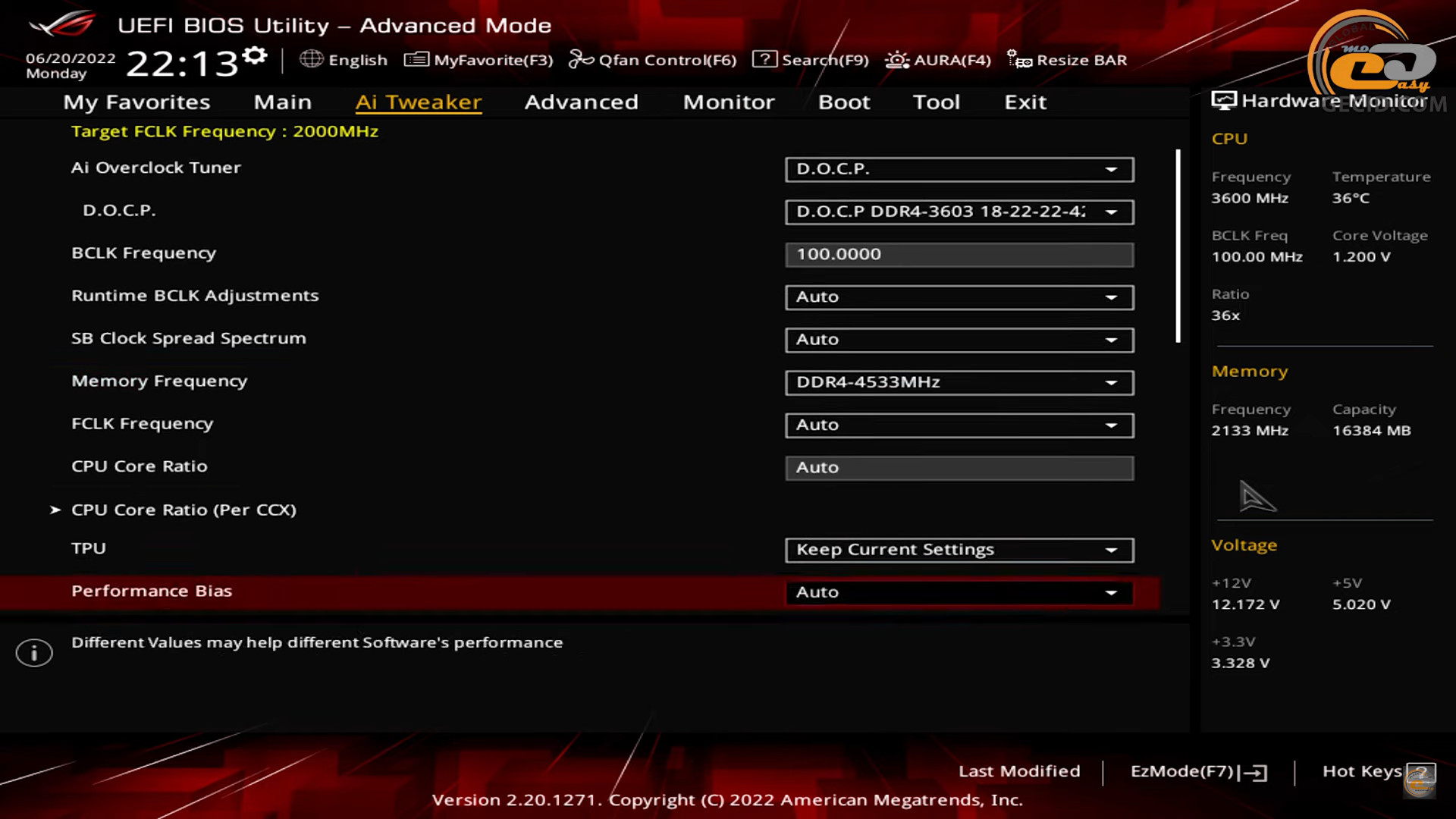Click the CPU Core Ratio input field
Screen dimensions: 1456x819
[959, 468]
